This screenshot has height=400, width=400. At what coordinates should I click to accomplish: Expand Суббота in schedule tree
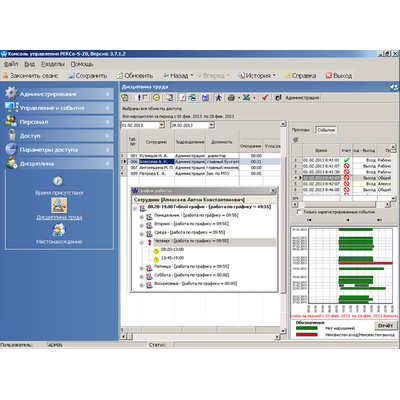141,277
